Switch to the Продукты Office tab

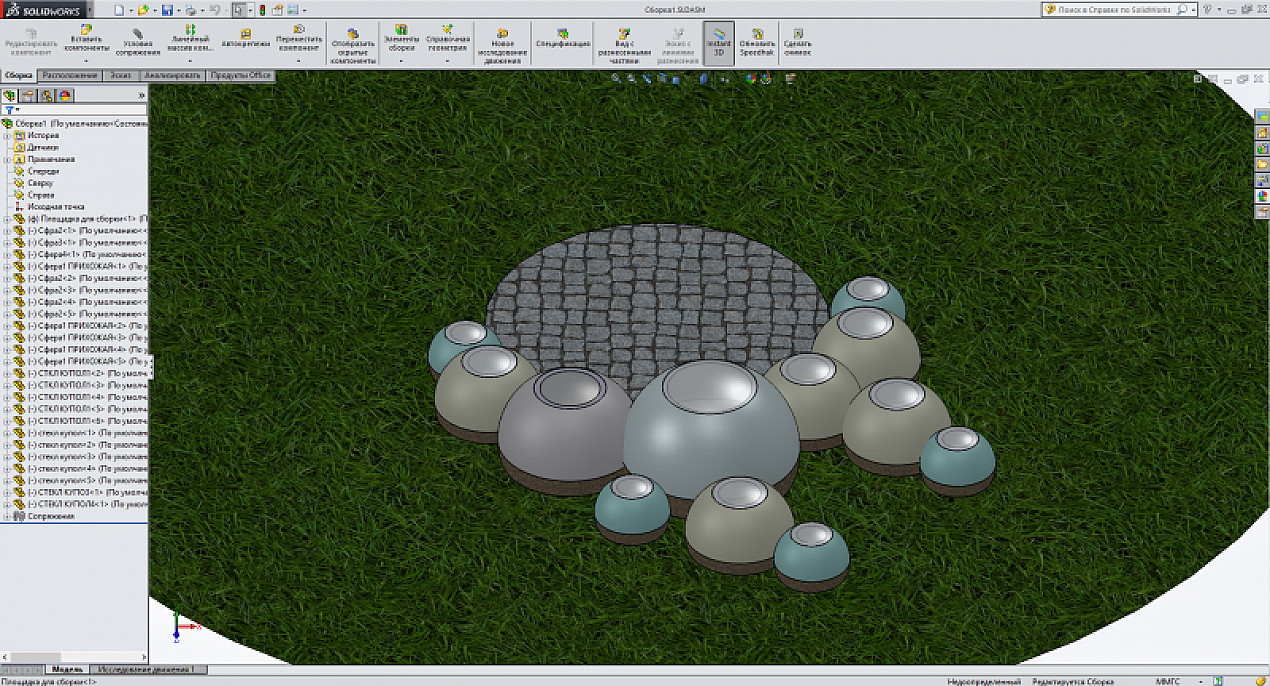tap(241, 76)
